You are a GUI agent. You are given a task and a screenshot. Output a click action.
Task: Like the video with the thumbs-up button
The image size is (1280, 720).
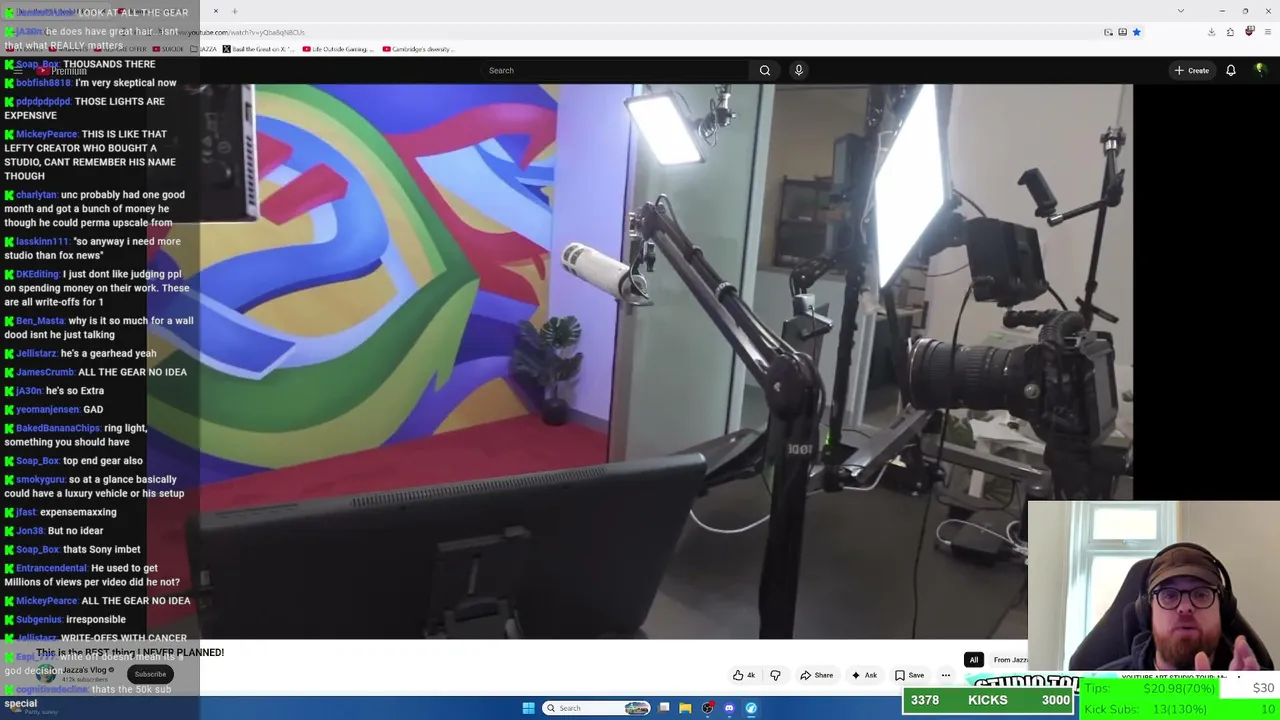744,675
